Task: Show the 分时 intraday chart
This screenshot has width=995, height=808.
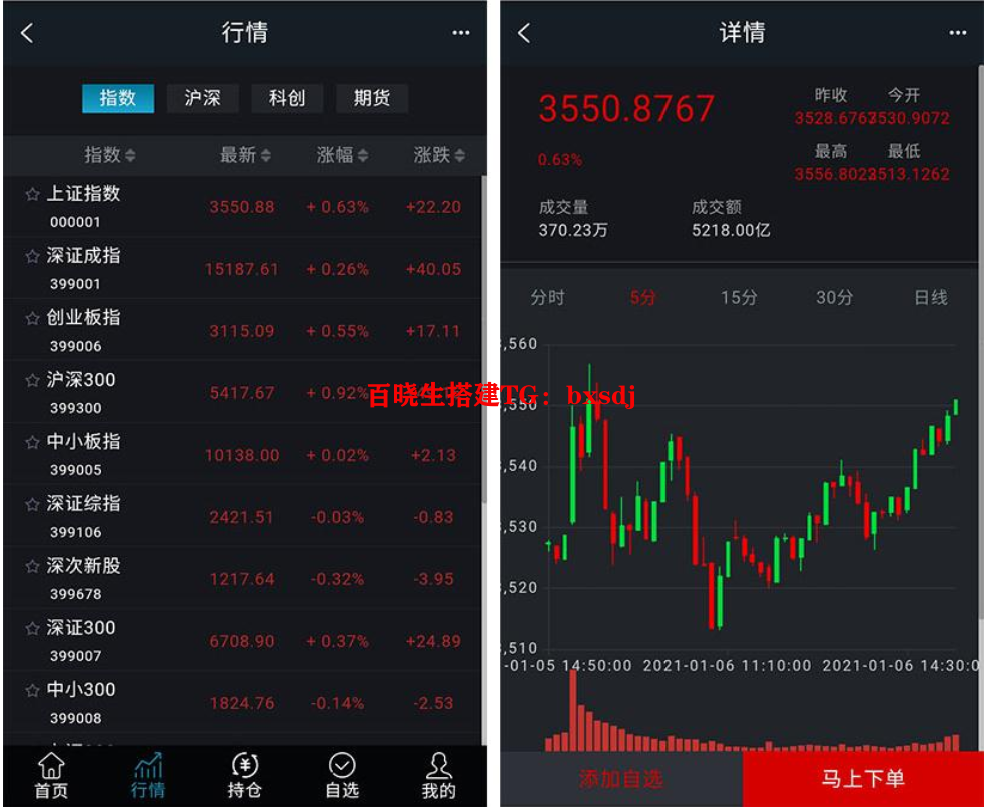Action: 548,297
